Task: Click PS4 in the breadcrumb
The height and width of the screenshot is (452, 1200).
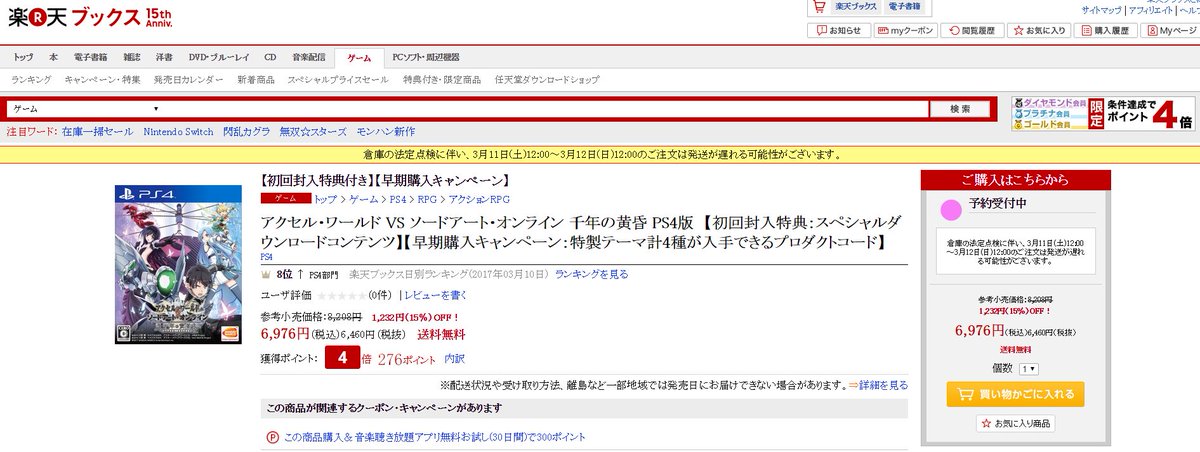Action: (397, 200)
